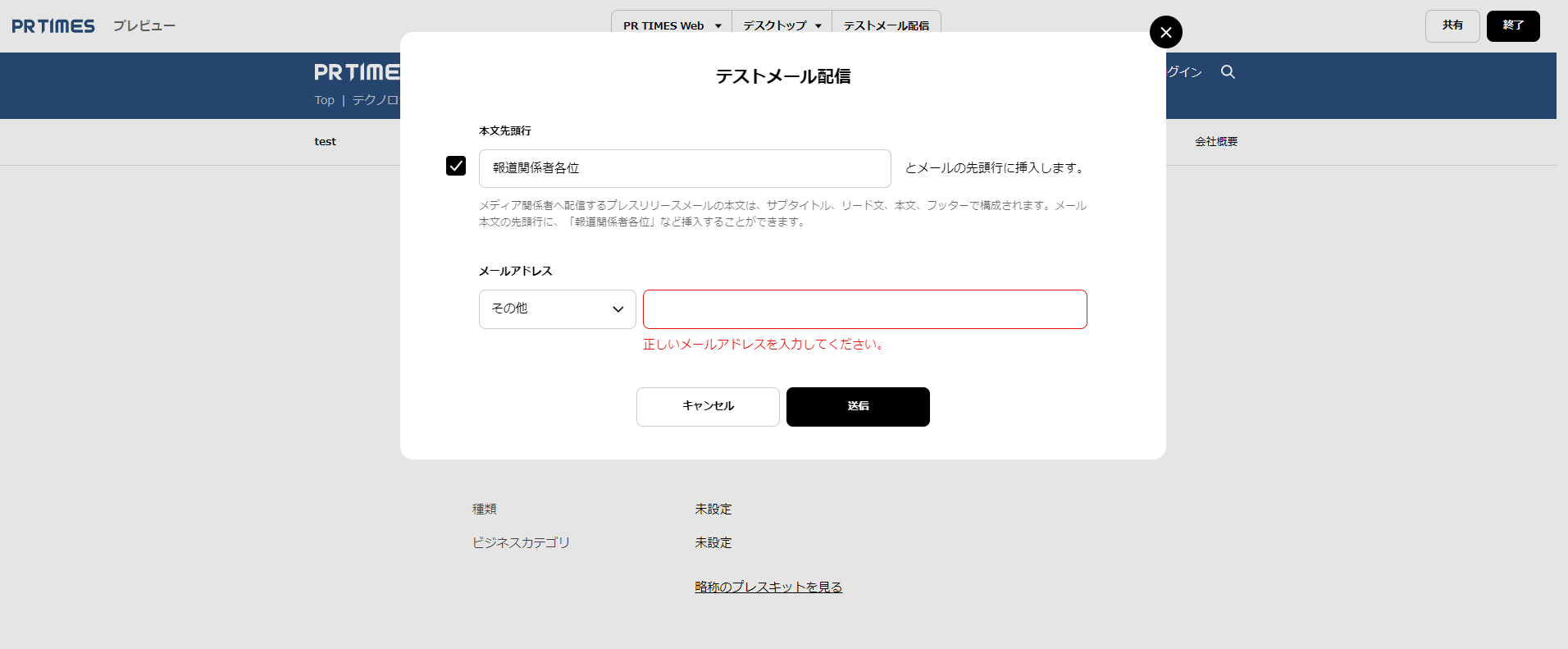Click the test company name
This screenshot has width=1568, height=649.
pyautogui.click(x=325, y=142)
